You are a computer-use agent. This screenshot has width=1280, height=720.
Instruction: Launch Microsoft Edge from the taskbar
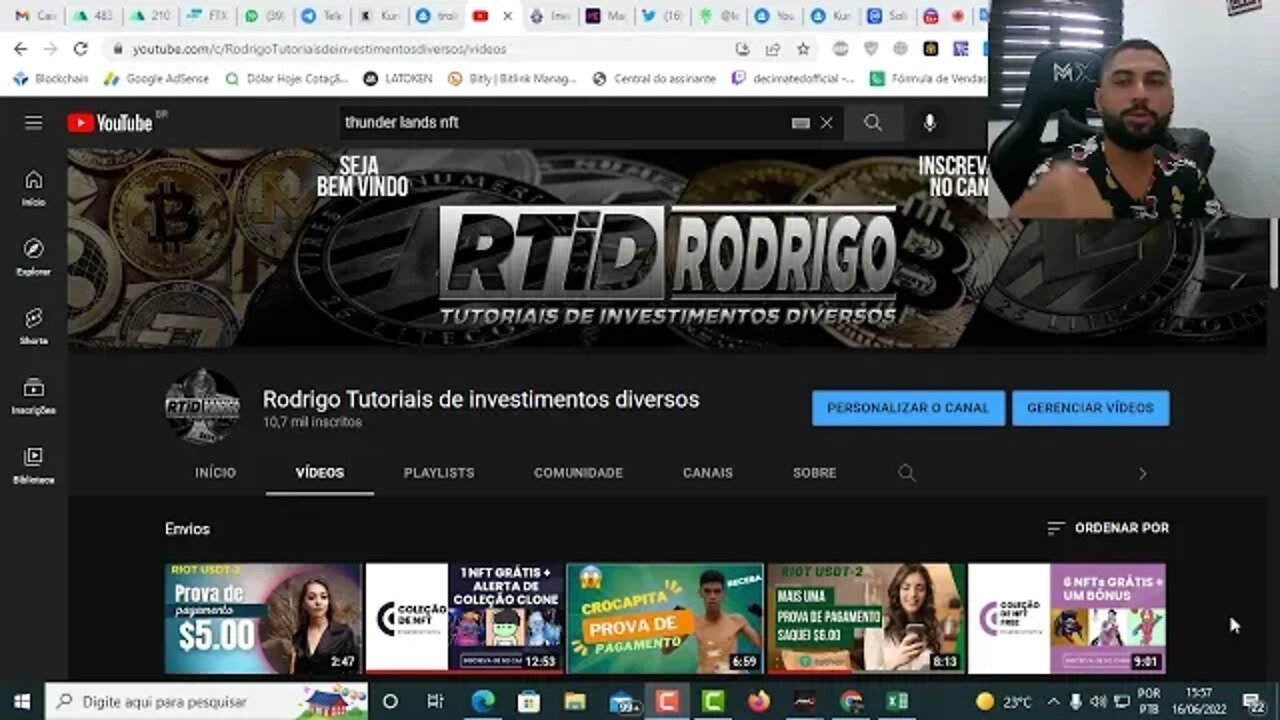click(483, 701)
